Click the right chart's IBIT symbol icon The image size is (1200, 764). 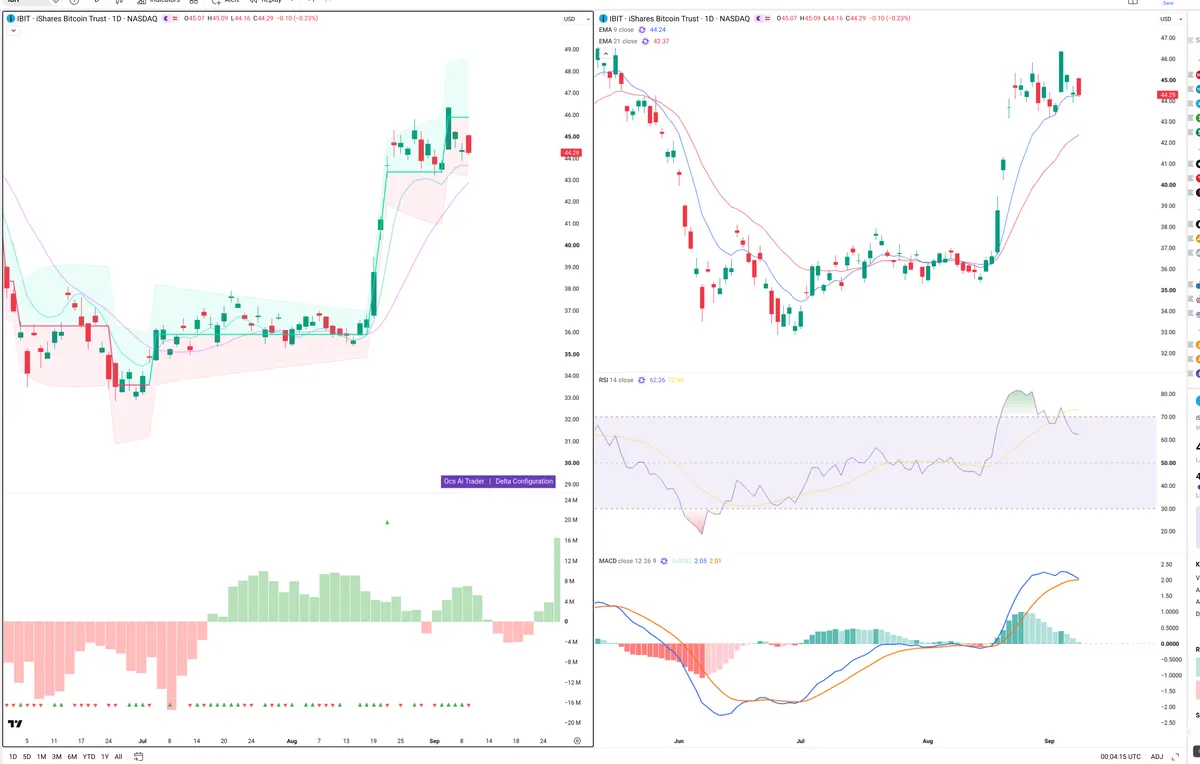pos(604,18)
